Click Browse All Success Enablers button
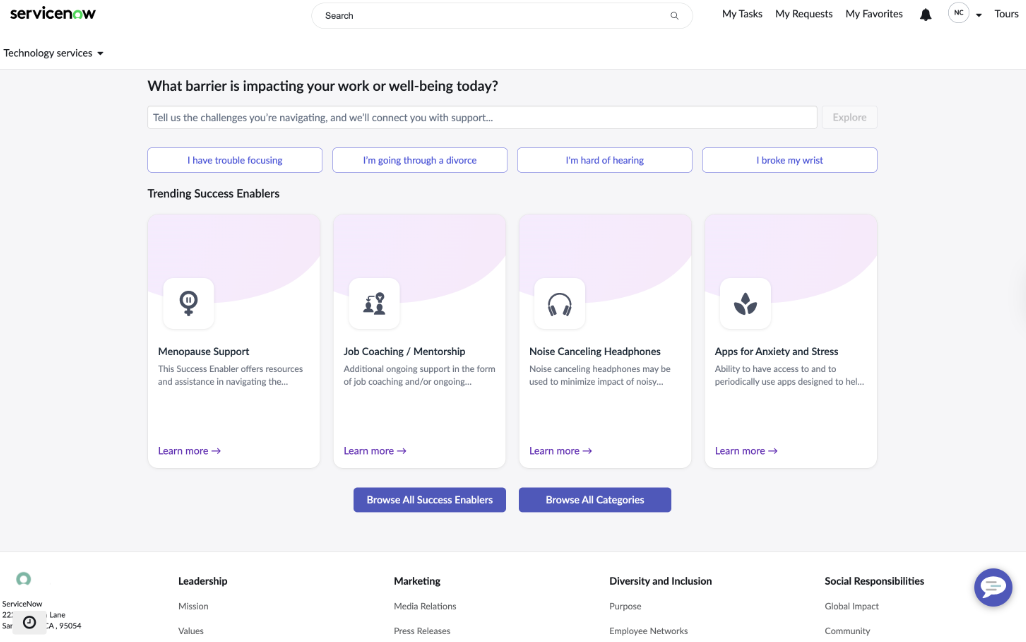 (x=429, y=500)
